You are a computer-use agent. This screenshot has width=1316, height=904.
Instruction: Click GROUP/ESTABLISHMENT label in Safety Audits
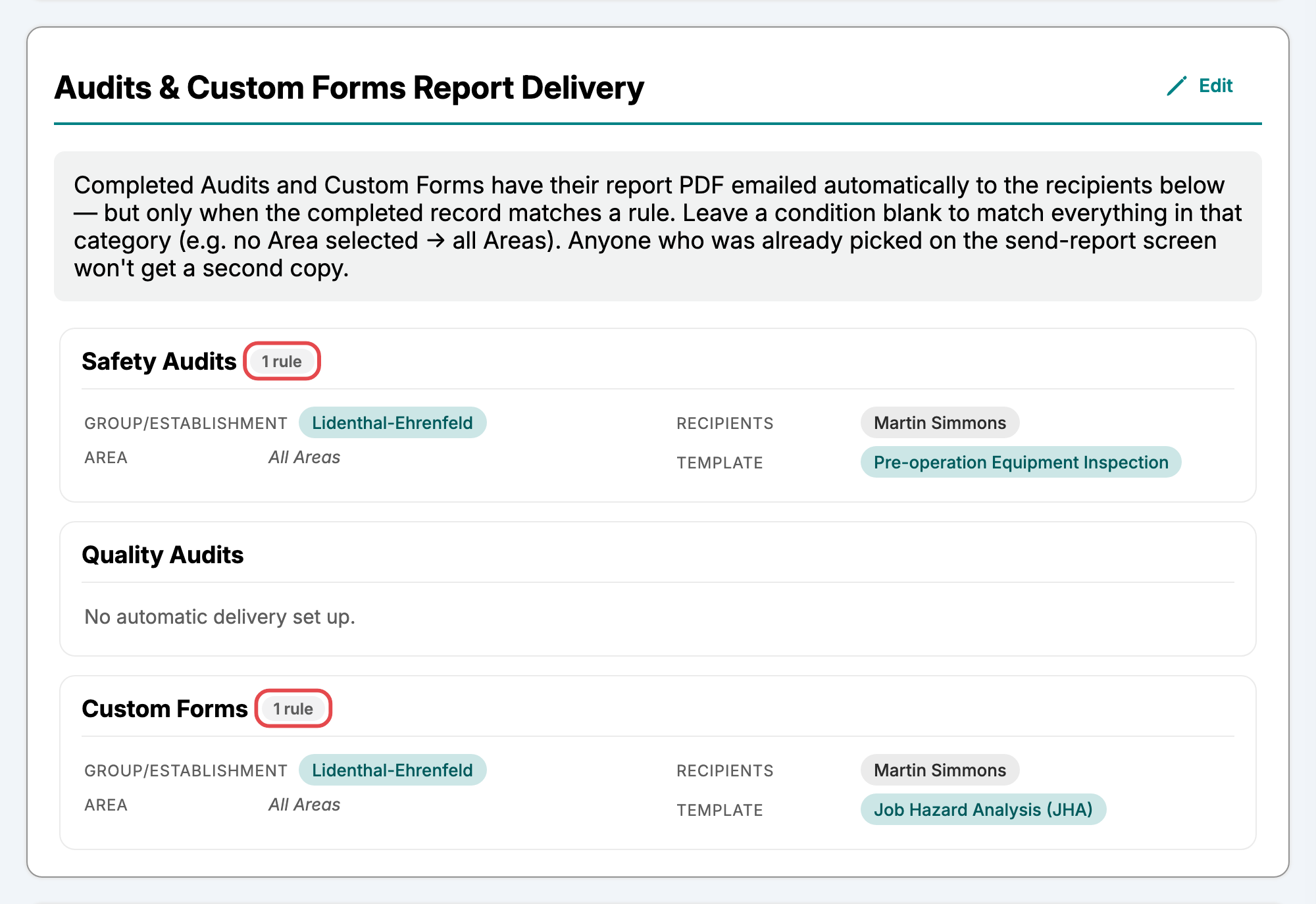(186, 423)
